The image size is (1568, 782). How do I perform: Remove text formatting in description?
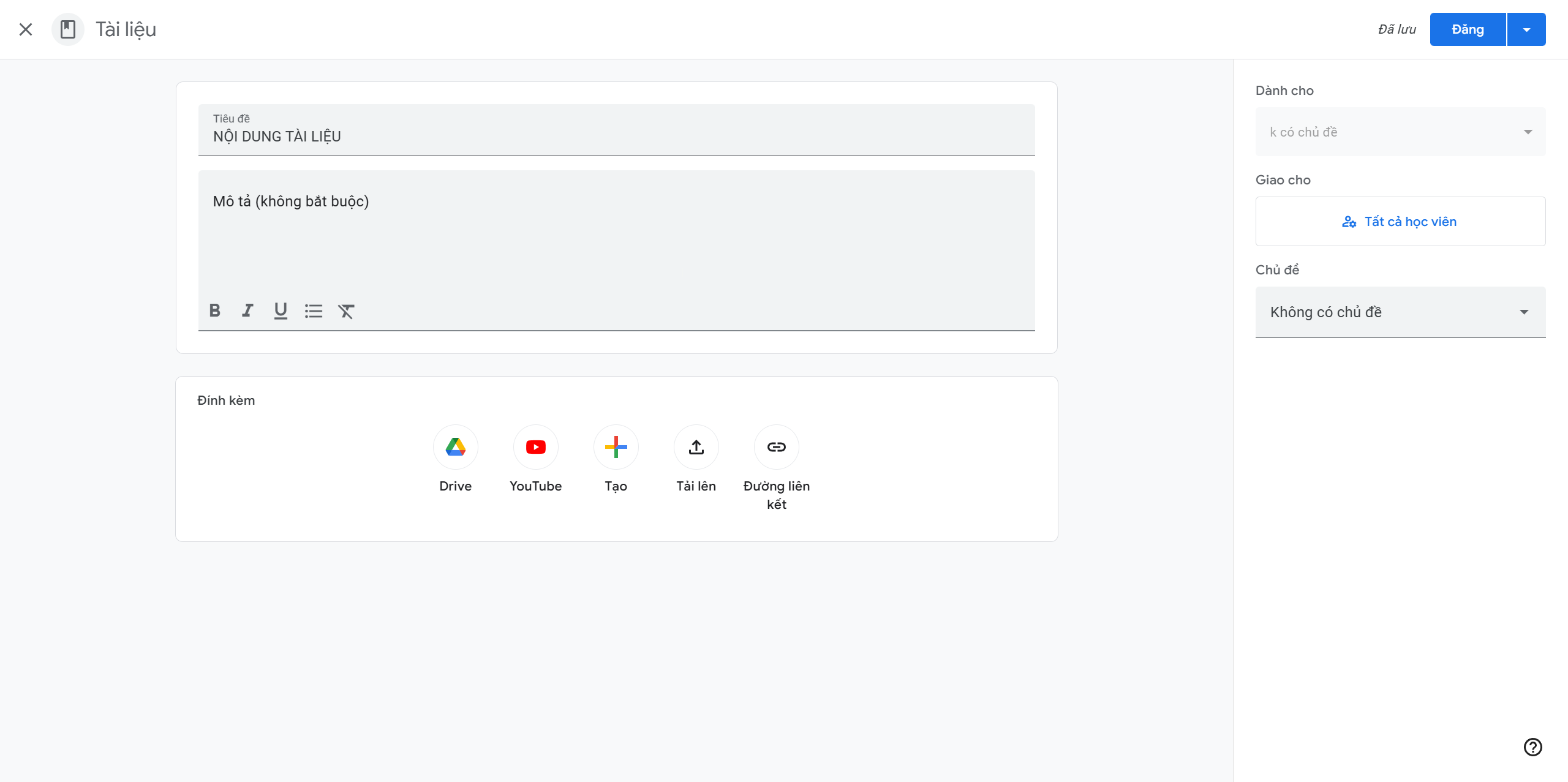pyautogui.click(x=346, y=311)
